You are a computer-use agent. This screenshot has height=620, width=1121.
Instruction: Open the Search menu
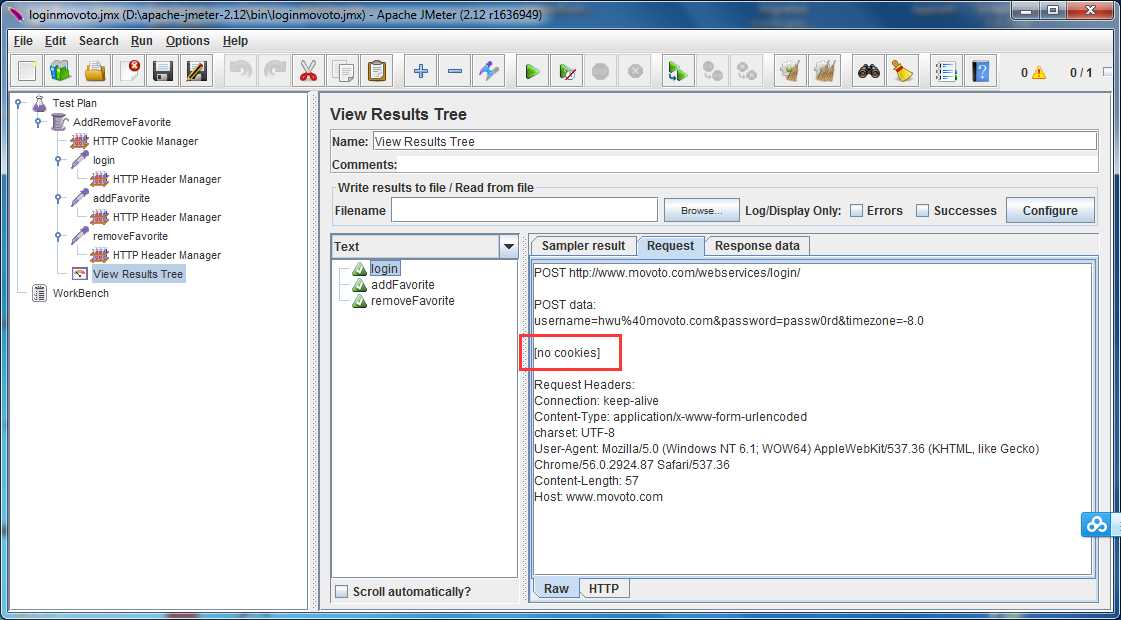[99, 41]
